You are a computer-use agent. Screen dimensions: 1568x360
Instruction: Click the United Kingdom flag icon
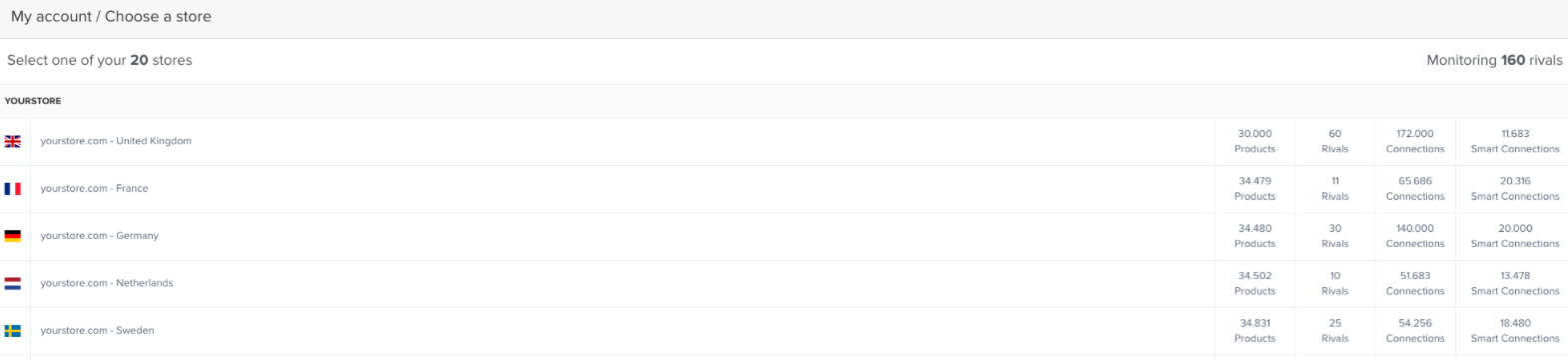pos(13,141)
